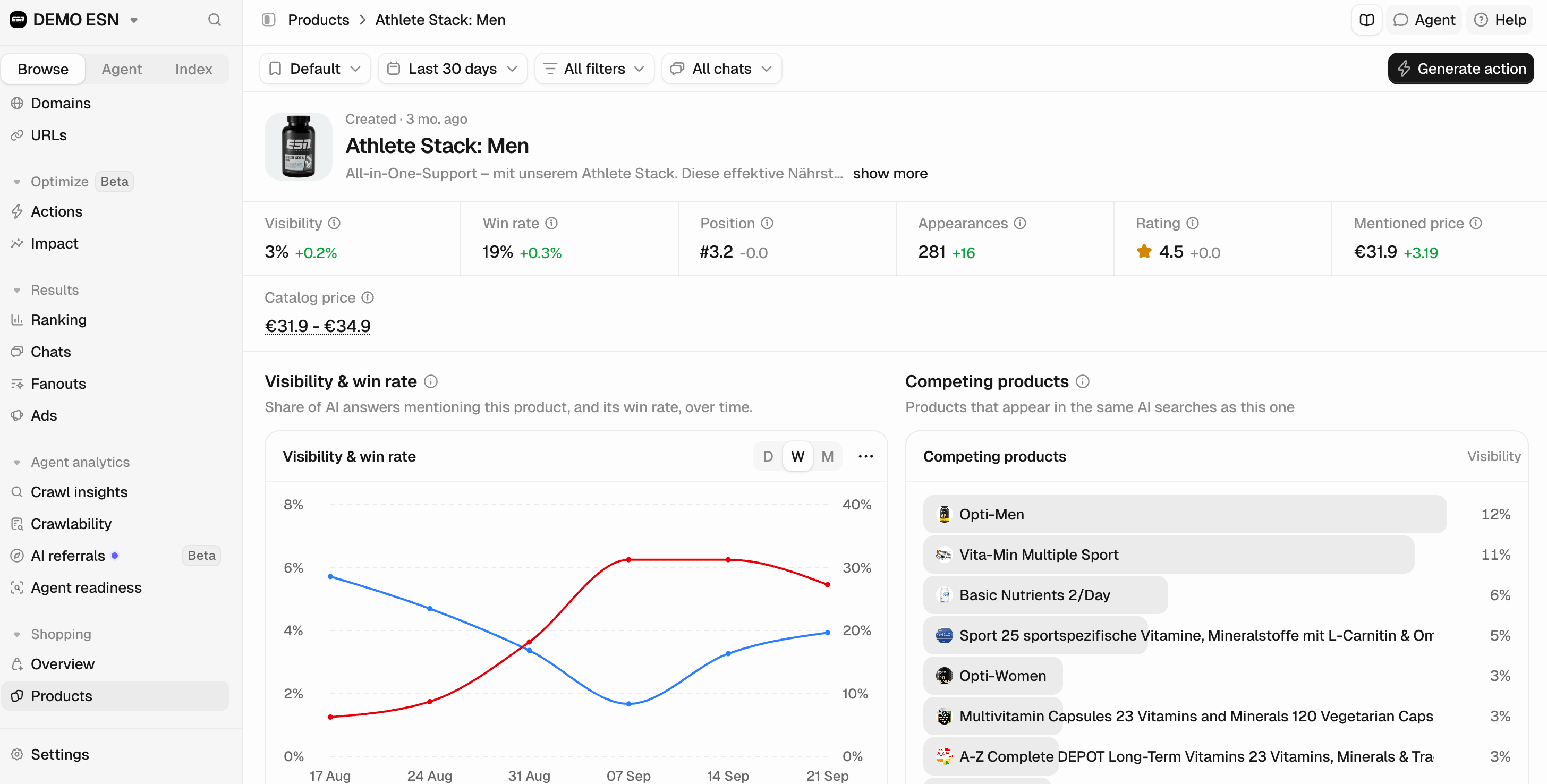Click the Visibility info icon

(335, 223)
